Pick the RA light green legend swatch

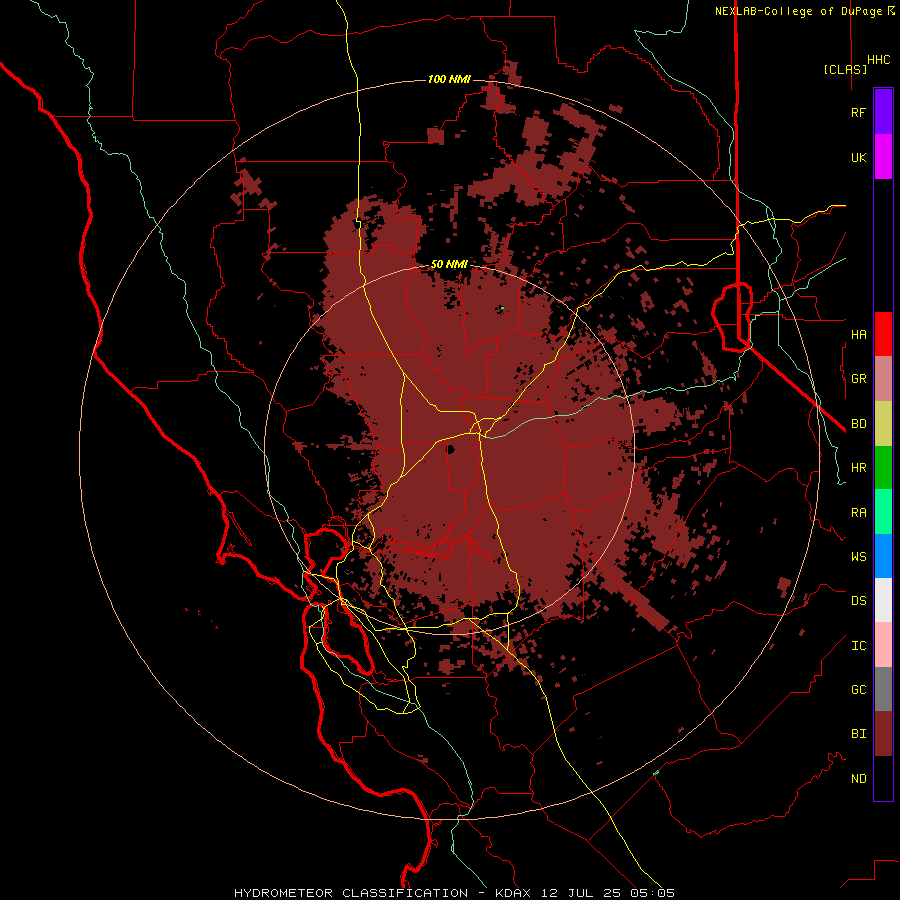click(883, 511)
